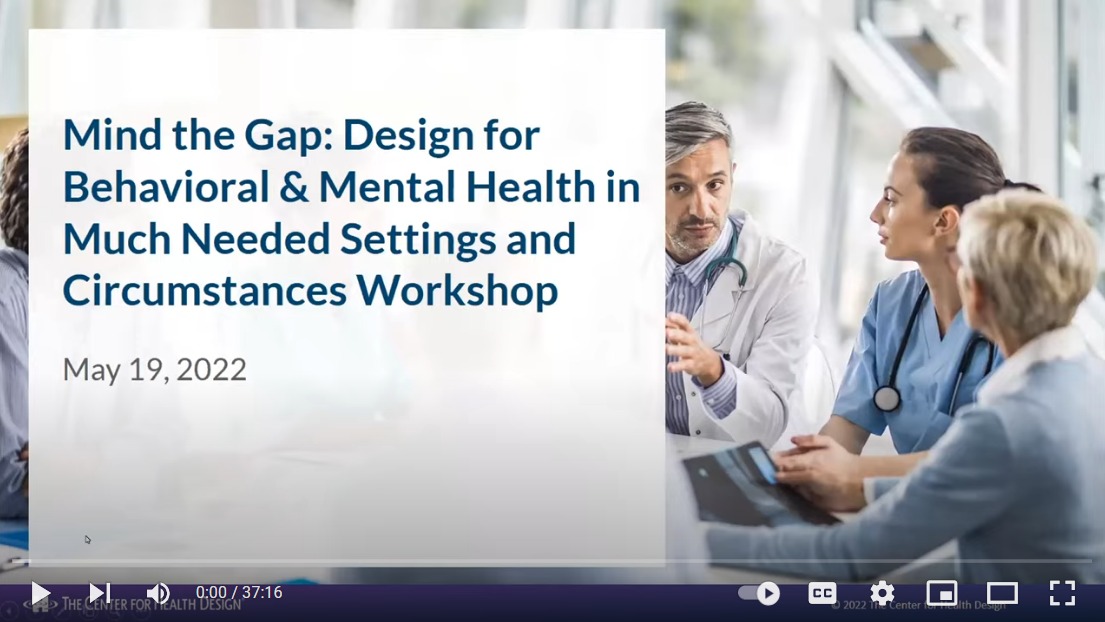This screenshot has height=622, width=1105.
Task: Mute the video volume
Action: pyautogui.click(x=158, y=593)
